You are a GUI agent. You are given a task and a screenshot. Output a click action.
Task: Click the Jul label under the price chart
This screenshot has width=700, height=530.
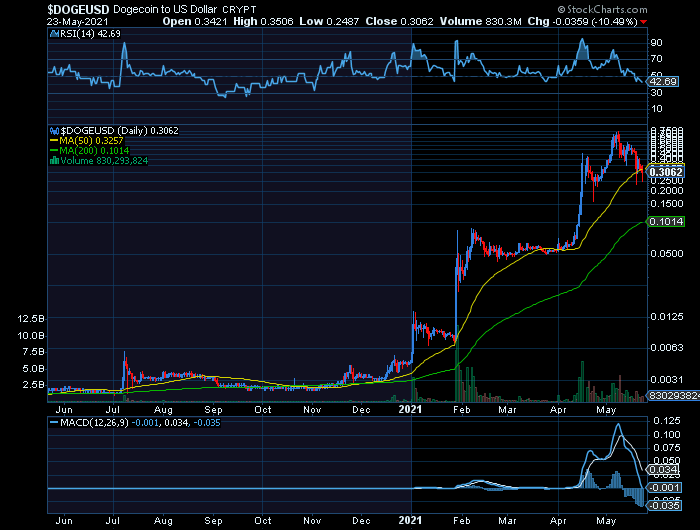[x=113, y=410]
